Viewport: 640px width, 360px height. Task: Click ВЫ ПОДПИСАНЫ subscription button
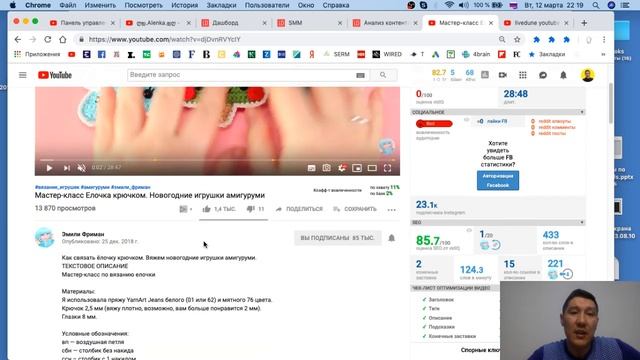pos(337,238)
